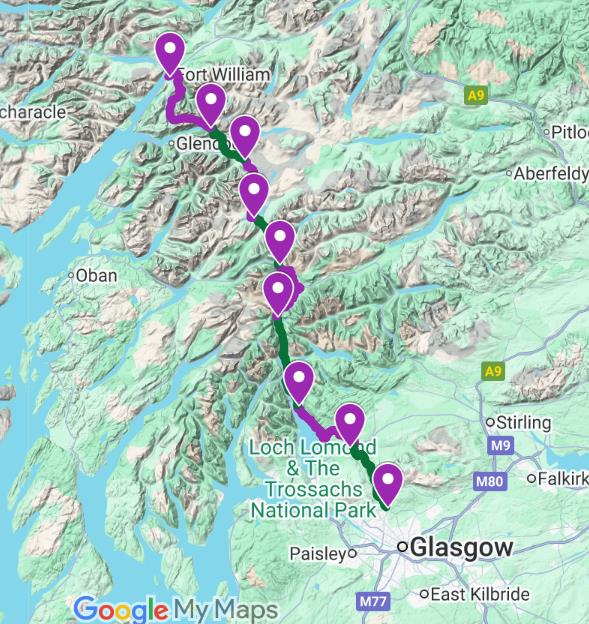The image size is (589, 624).
Task: Select the long green route segment above Loch Lomond
Action: click(283, 344)
